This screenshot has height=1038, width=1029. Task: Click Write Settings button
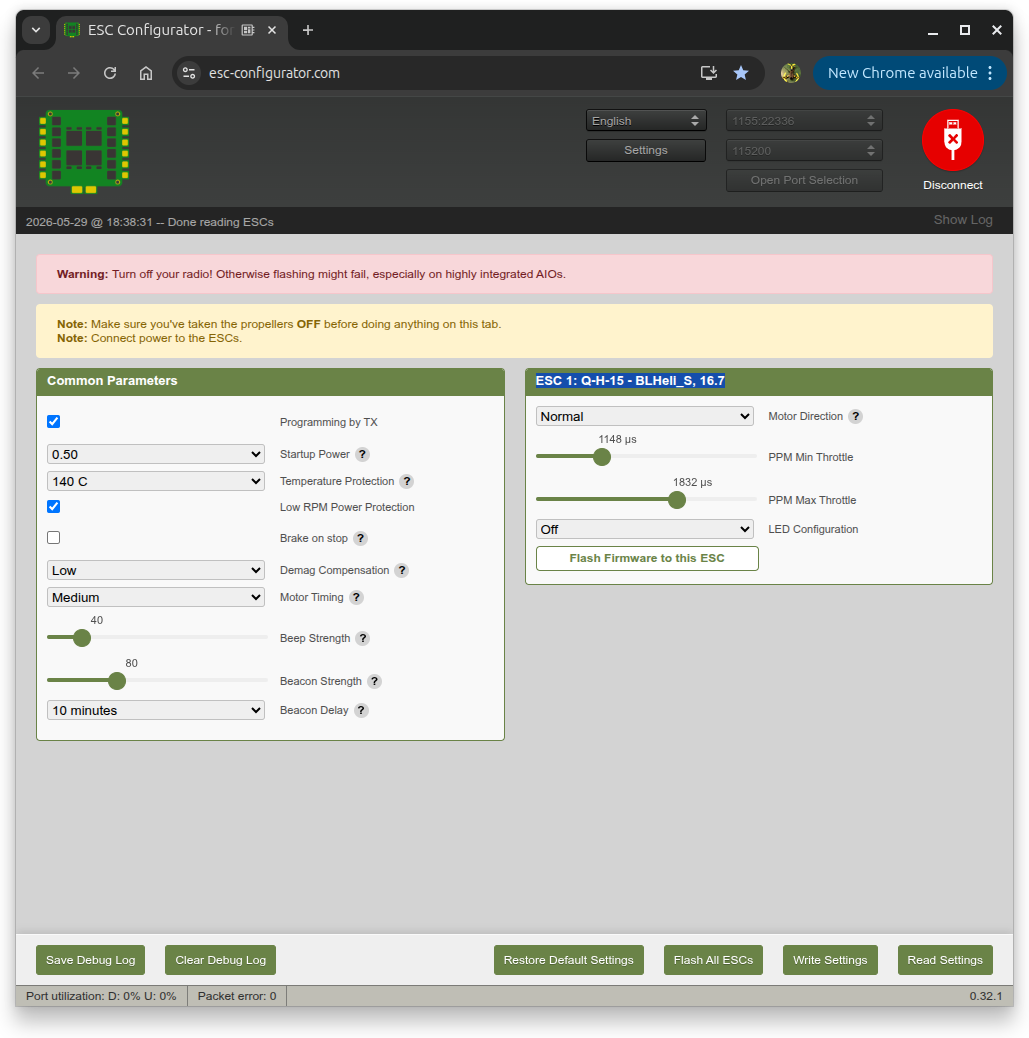tap(830, 960)
